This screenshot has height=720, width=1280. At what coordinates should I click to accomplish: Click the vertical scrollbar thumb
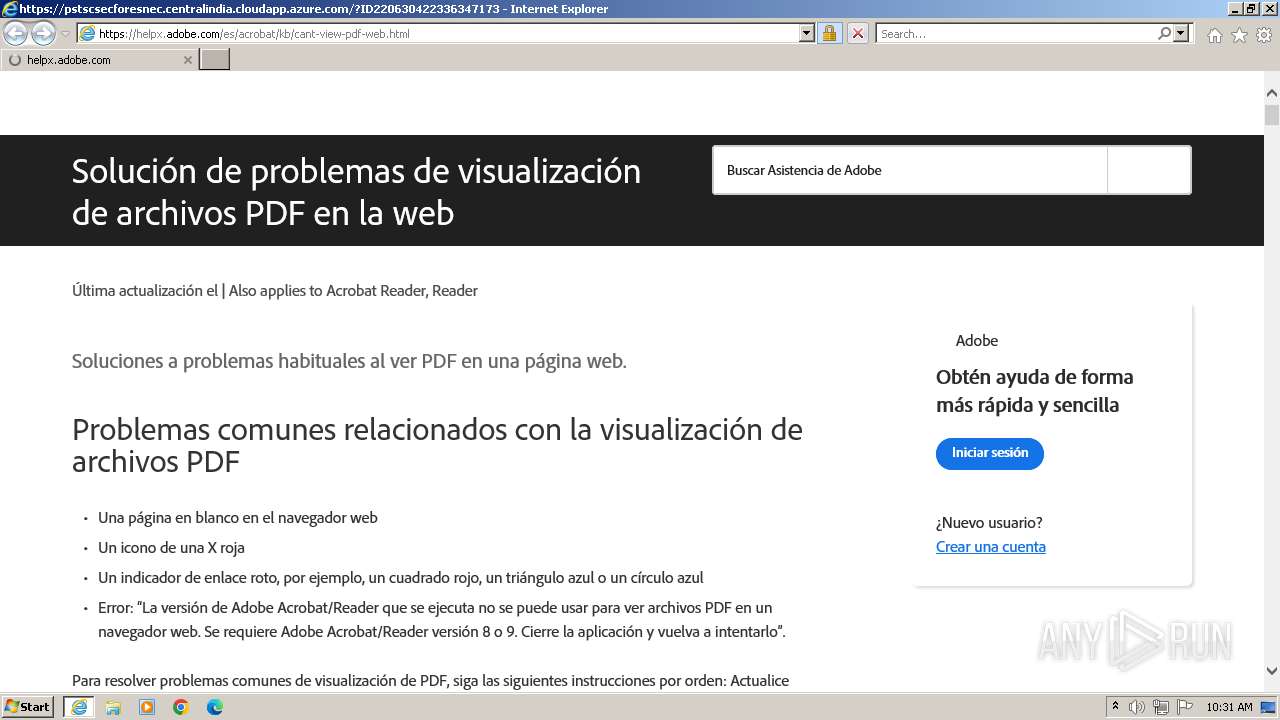(1272, 114)
